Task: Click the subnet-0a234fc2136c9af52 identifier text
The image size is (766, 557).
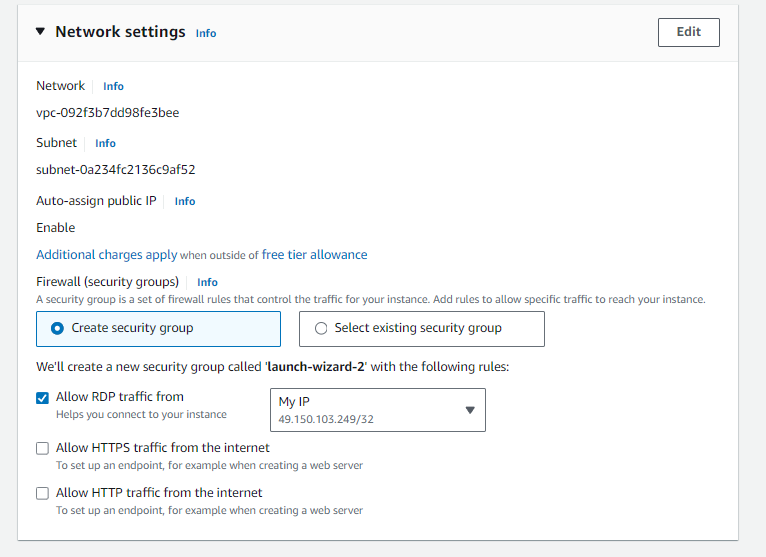Action: (x=116, y=170)
